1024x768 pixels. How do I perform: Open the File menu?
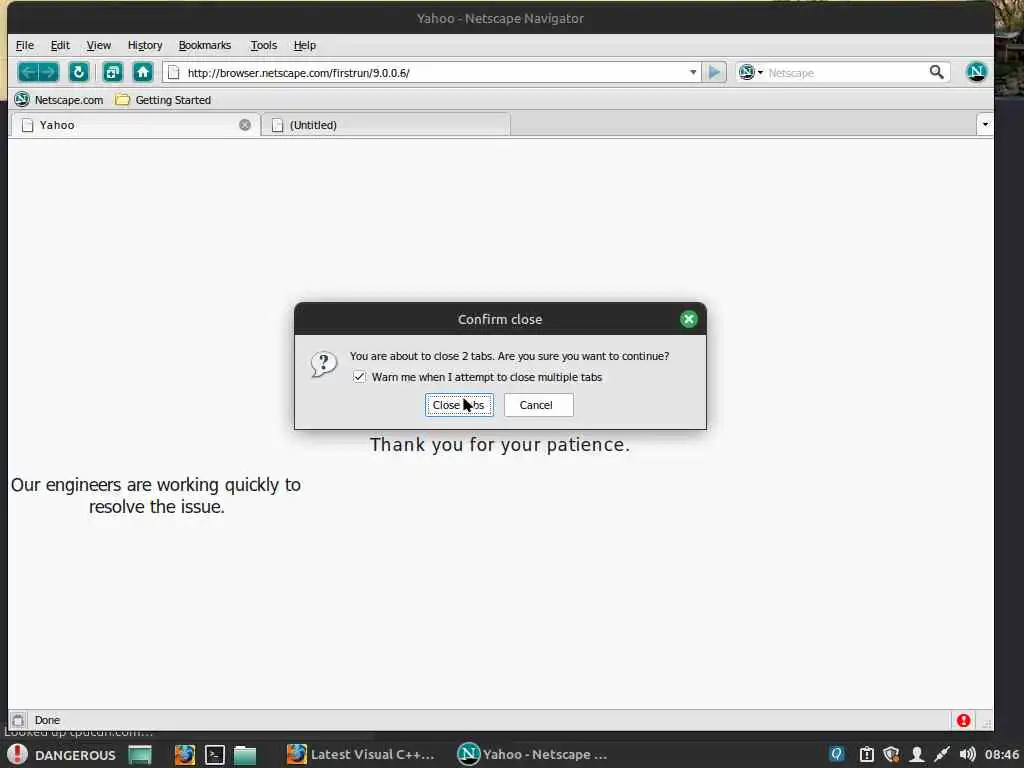click(25, 45)
